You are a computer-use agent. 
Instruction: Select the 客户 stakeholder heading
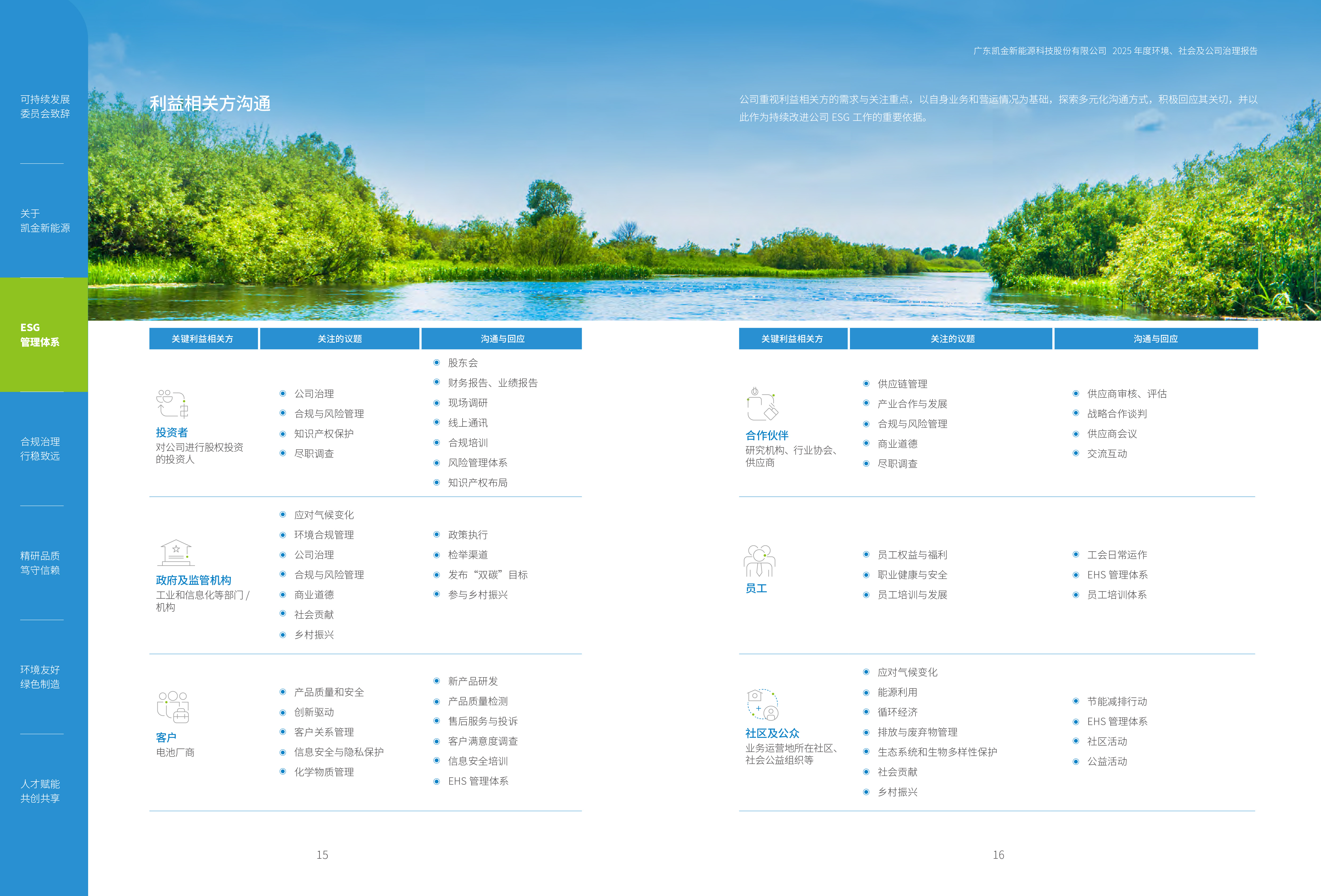click(166, 737)
